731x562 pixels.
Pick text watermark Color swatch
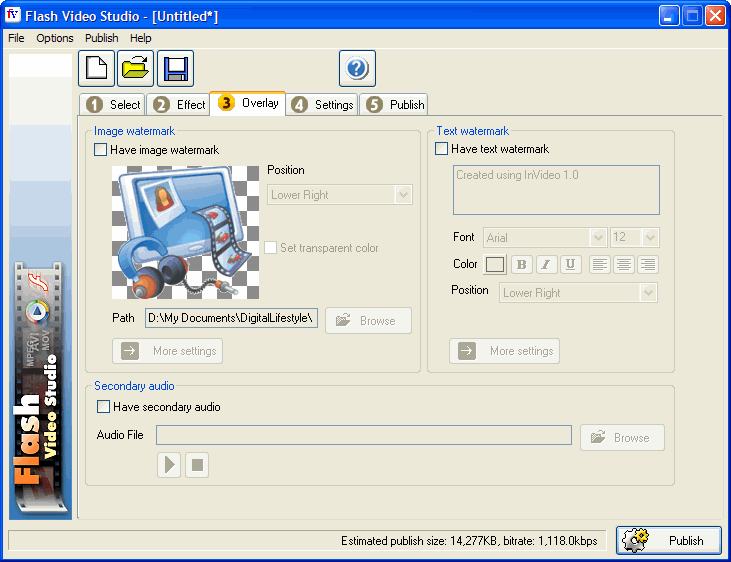(495, 264)
